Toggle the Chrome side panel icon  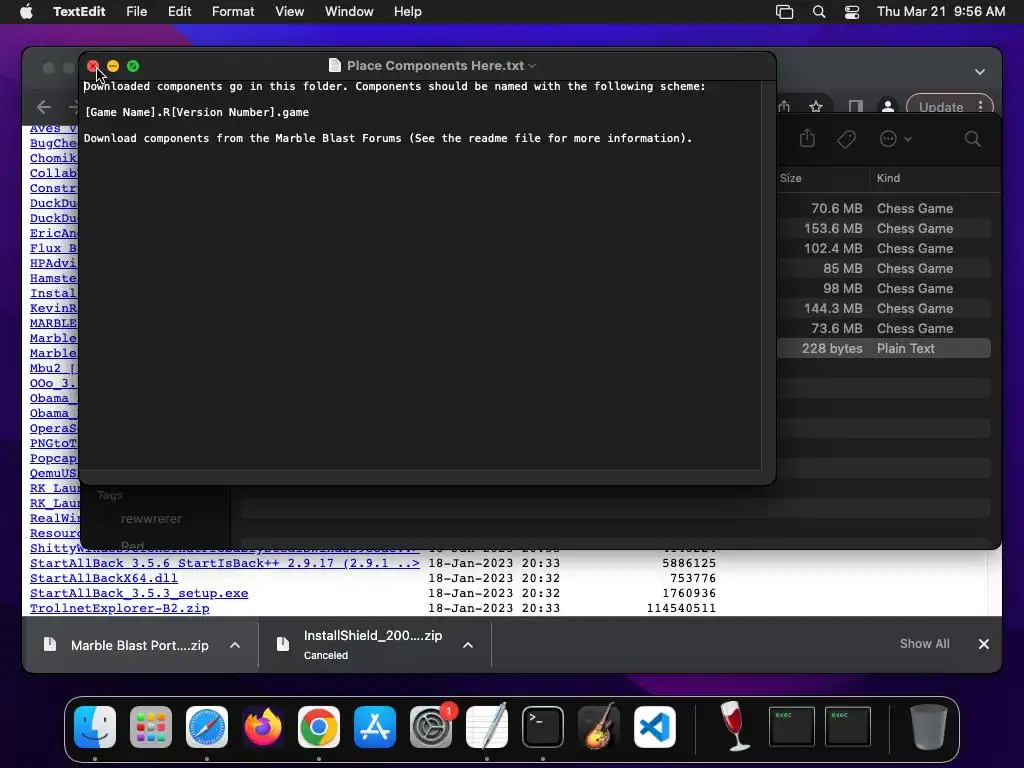(856, 107)
